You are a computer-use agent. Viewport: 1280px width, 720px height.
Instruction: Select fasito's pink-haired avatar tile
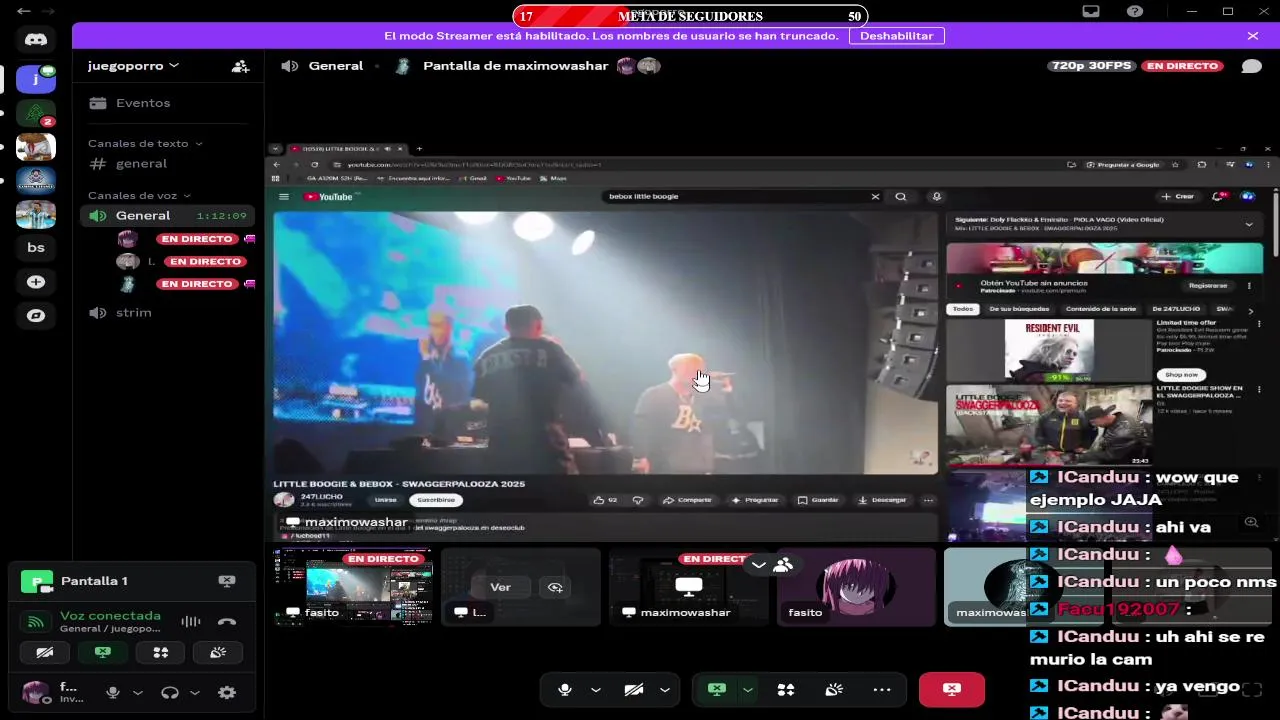click(857, 586)
